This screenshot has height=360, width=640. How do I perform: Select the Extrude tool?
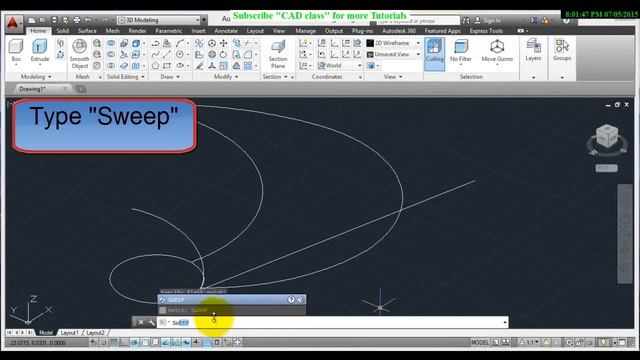[x=40, y=51]
